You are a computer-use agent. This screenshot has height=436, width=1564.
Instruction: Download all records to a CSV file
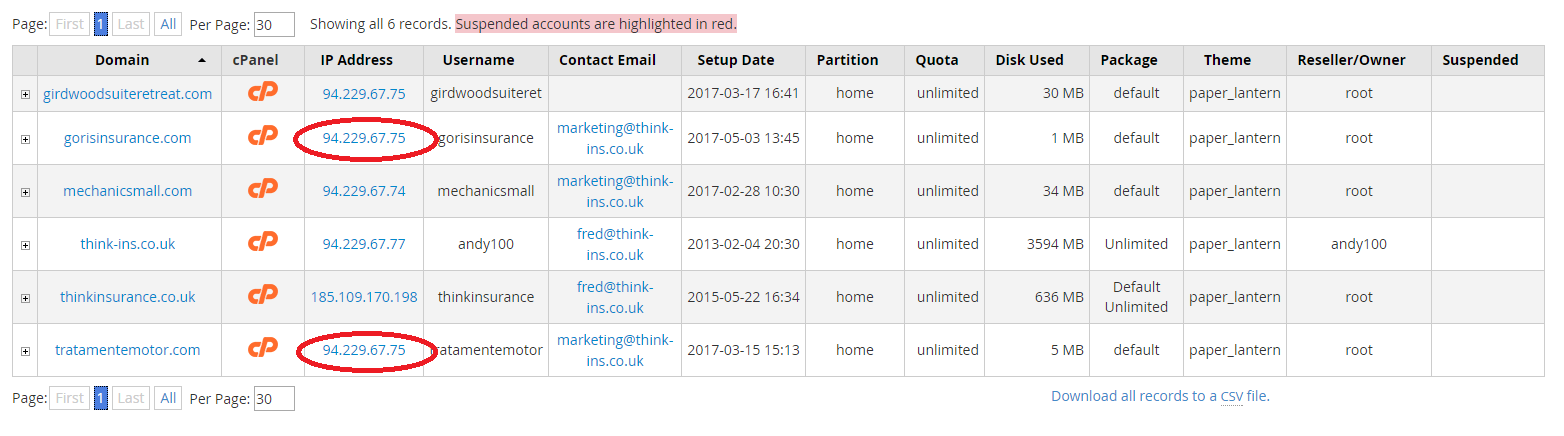1160,396
